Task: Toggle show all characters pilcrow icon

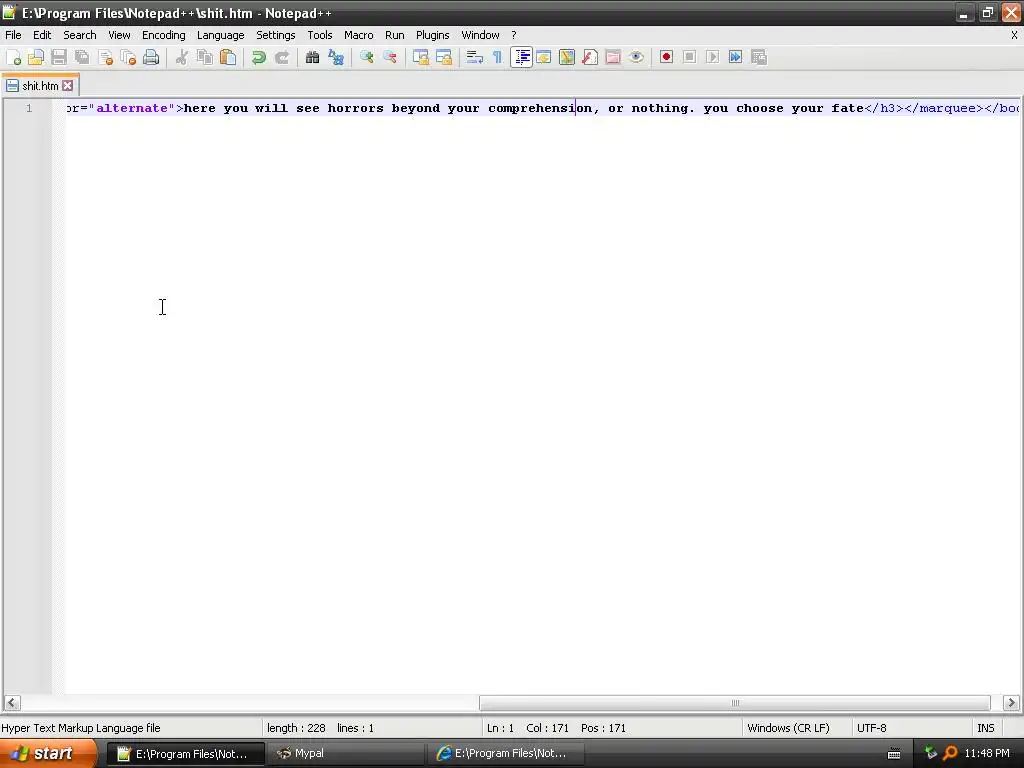Action: click(x=498, y=57)
